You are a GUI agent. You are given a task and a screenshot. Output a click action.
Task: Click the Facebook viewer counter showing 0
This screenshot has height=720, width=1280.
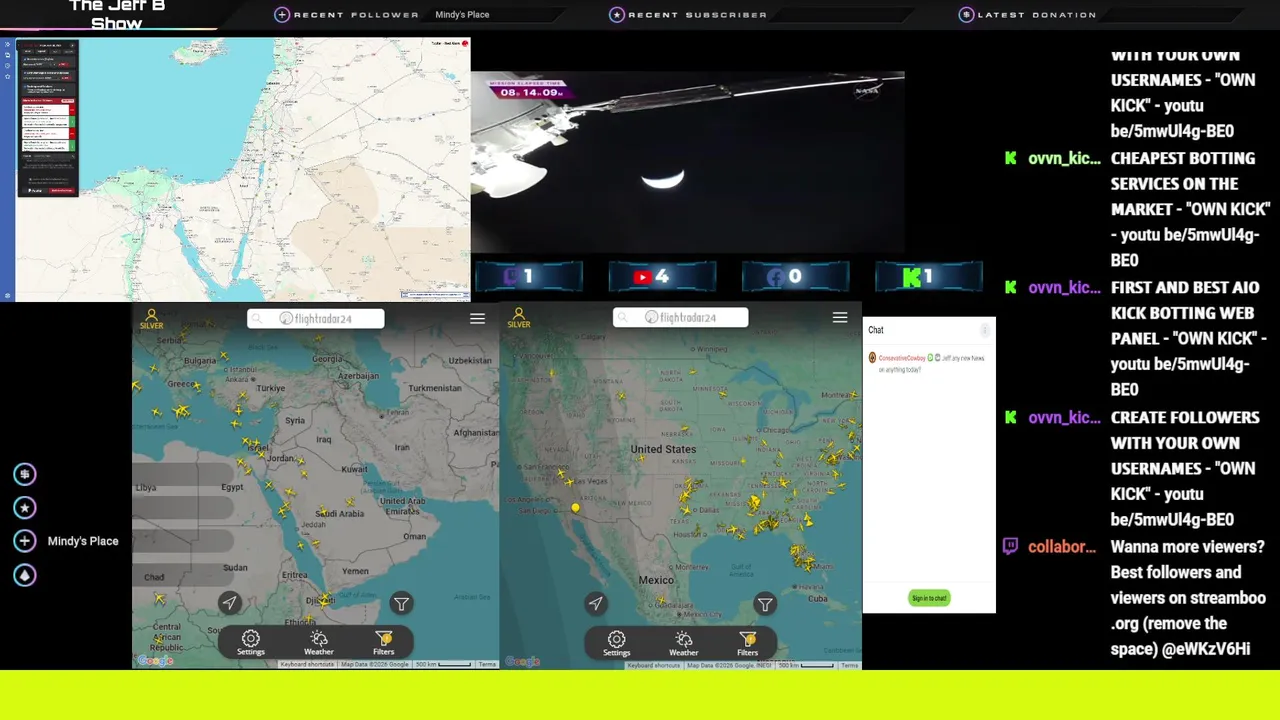(x=795, y=277)
